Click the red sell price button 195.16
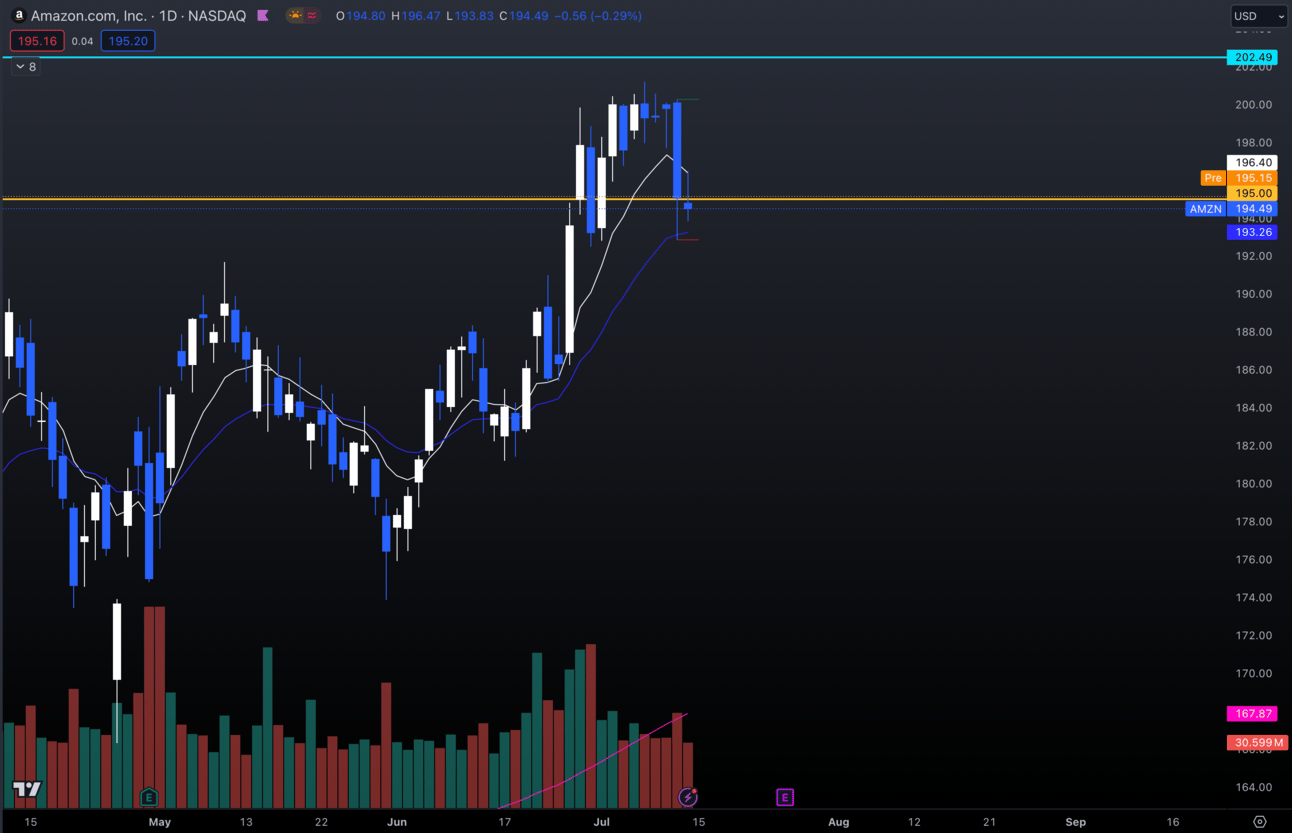The image size is (1292, 833). [37, 41]
